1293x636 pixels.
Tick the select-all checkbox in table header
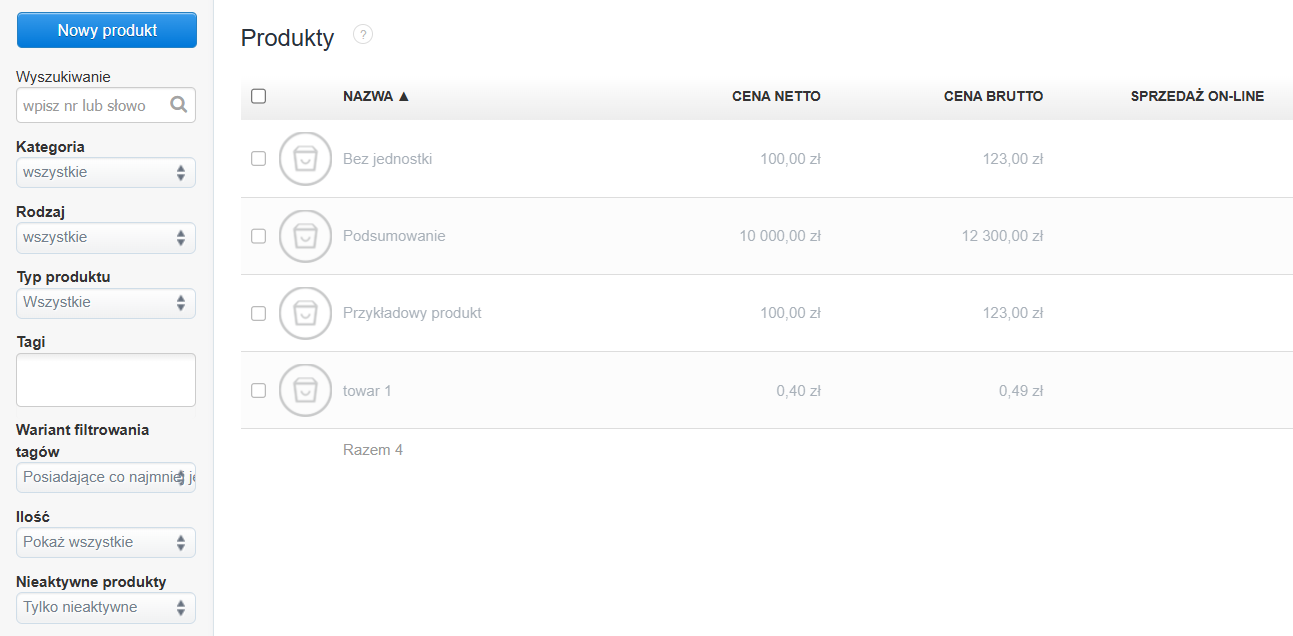click(259, 96)
